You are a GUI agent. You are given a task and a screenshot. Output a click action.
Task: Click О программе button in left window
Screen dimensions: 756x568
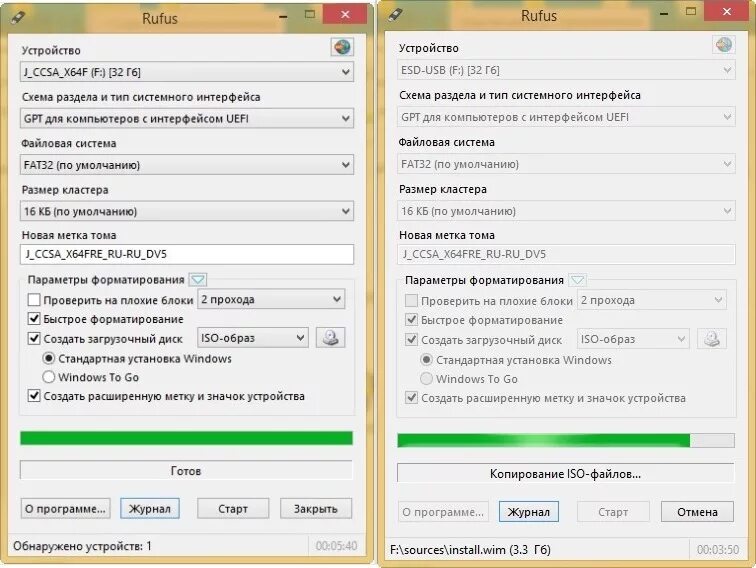(66, 509)
